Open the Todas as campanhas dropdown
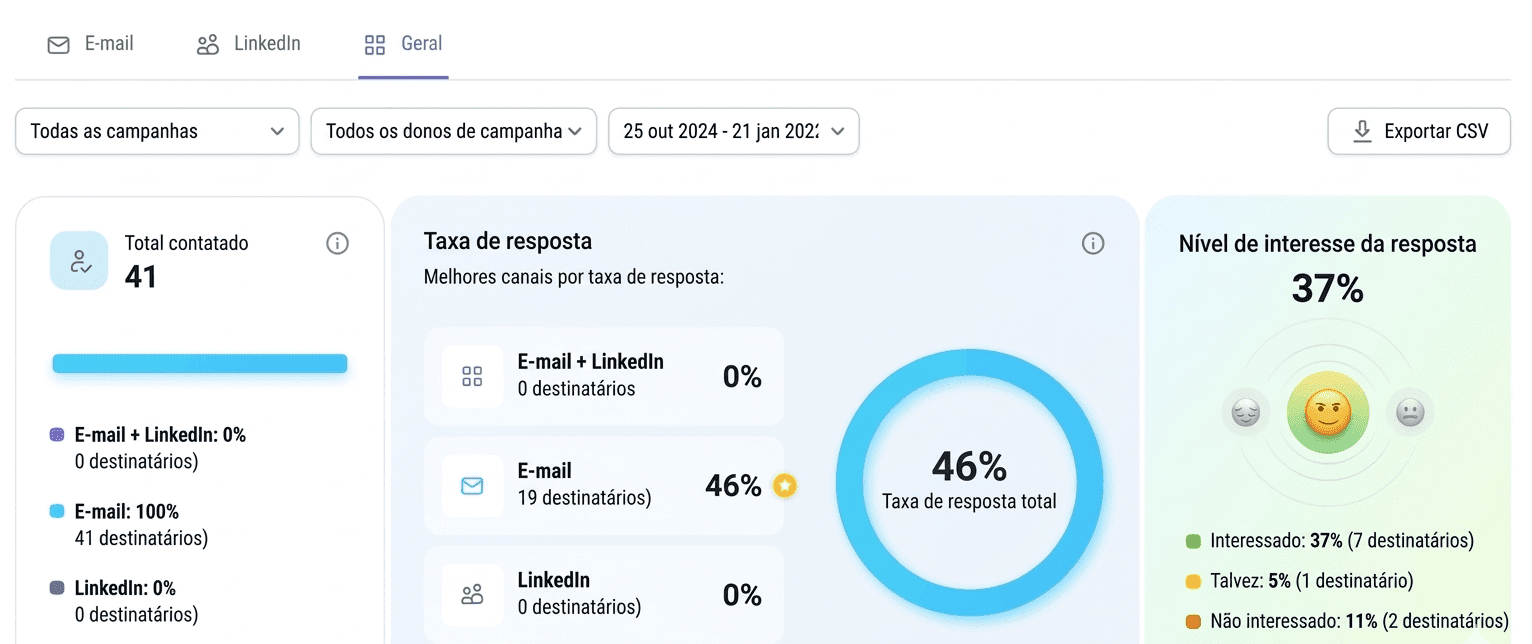Viewport: 1532px width, 644px height. pos(157,131)
